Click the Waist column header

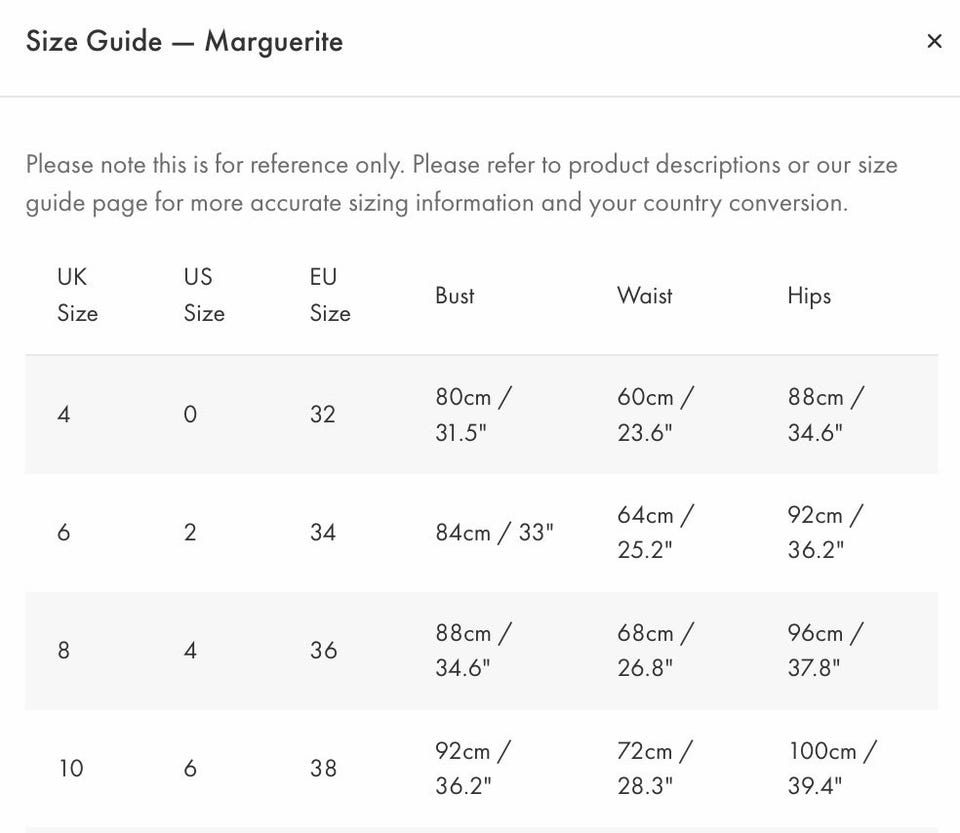pos(645,296)
